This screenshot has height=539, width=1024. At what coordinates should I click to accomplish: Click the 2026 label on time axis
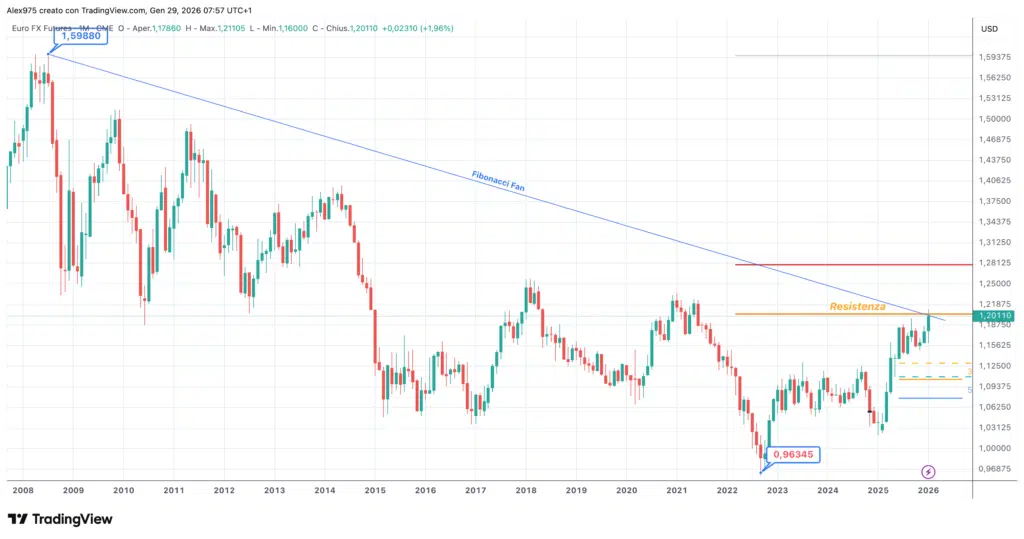coord(929,491)
